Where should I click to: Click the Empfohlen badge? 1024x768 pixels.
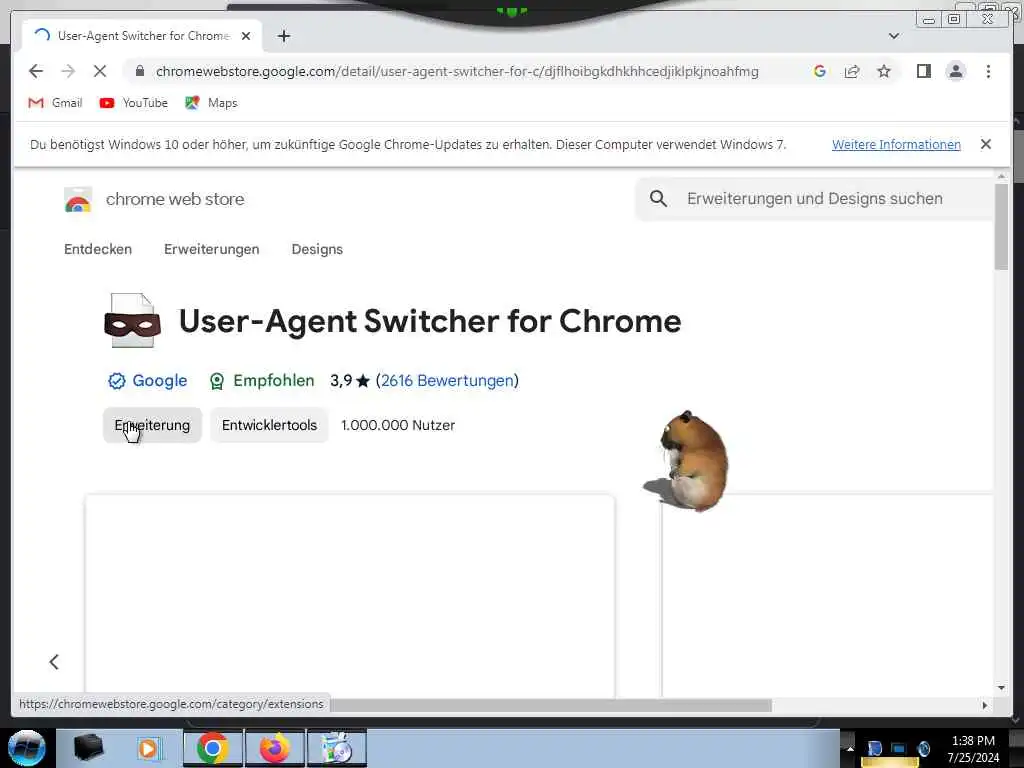[x=261, y=381]
